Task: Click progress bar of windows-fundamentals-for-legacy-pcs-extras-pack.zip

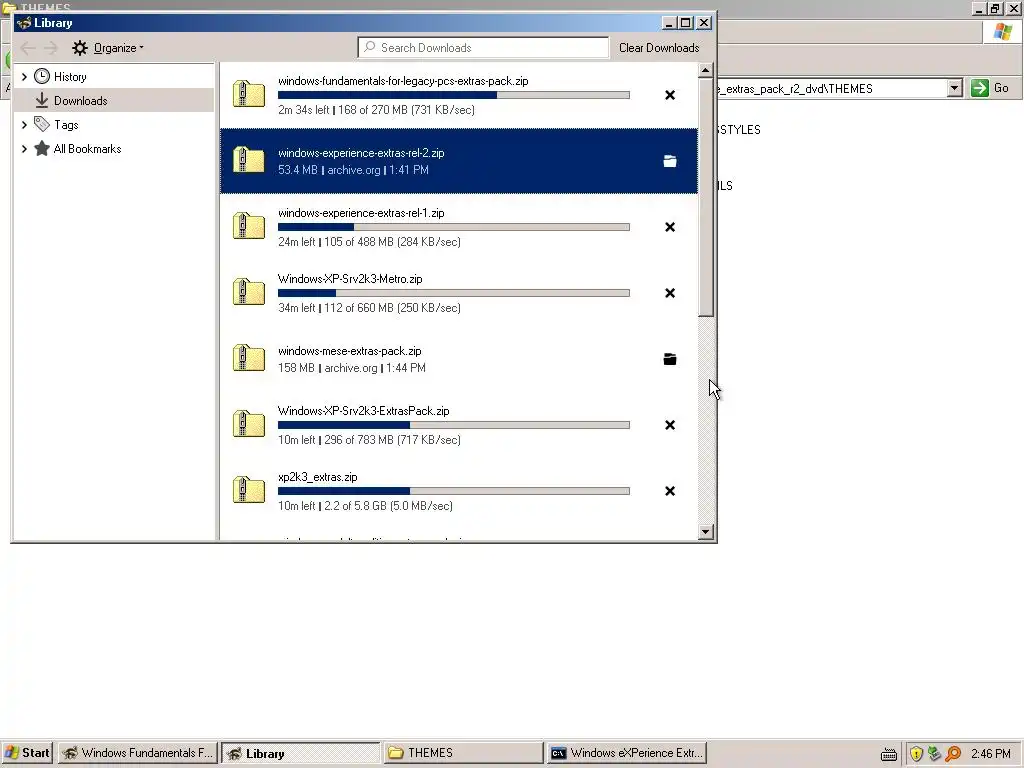Action: [454, 95]
